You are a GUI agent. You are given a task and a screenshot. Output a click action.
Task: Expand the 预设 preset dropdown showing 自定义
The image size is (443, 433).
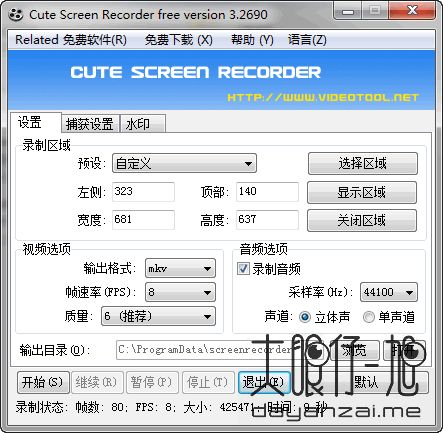click(x=184, y=163)
